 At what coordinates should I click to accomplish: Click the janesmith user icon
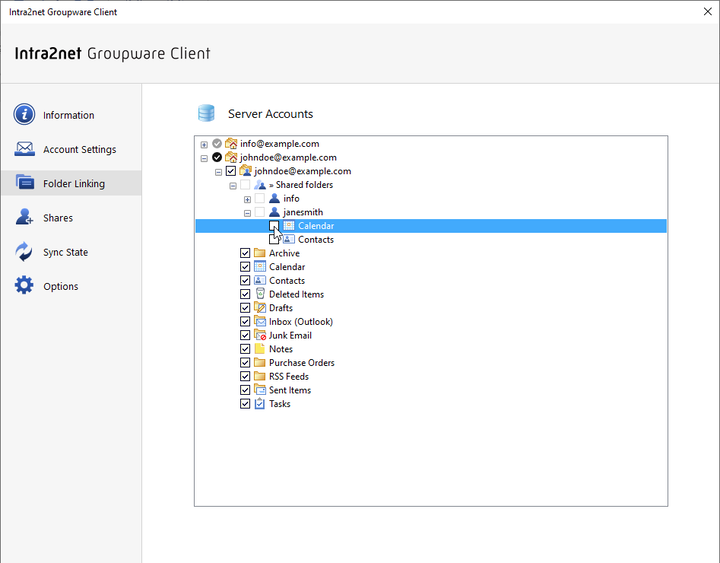click(274, 212)
